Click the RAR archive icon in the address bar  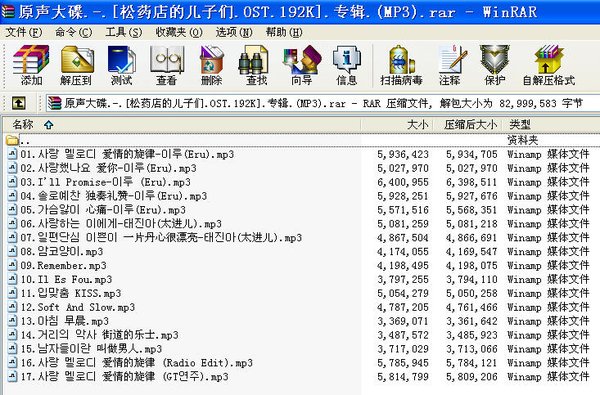[x=54, y=103]
